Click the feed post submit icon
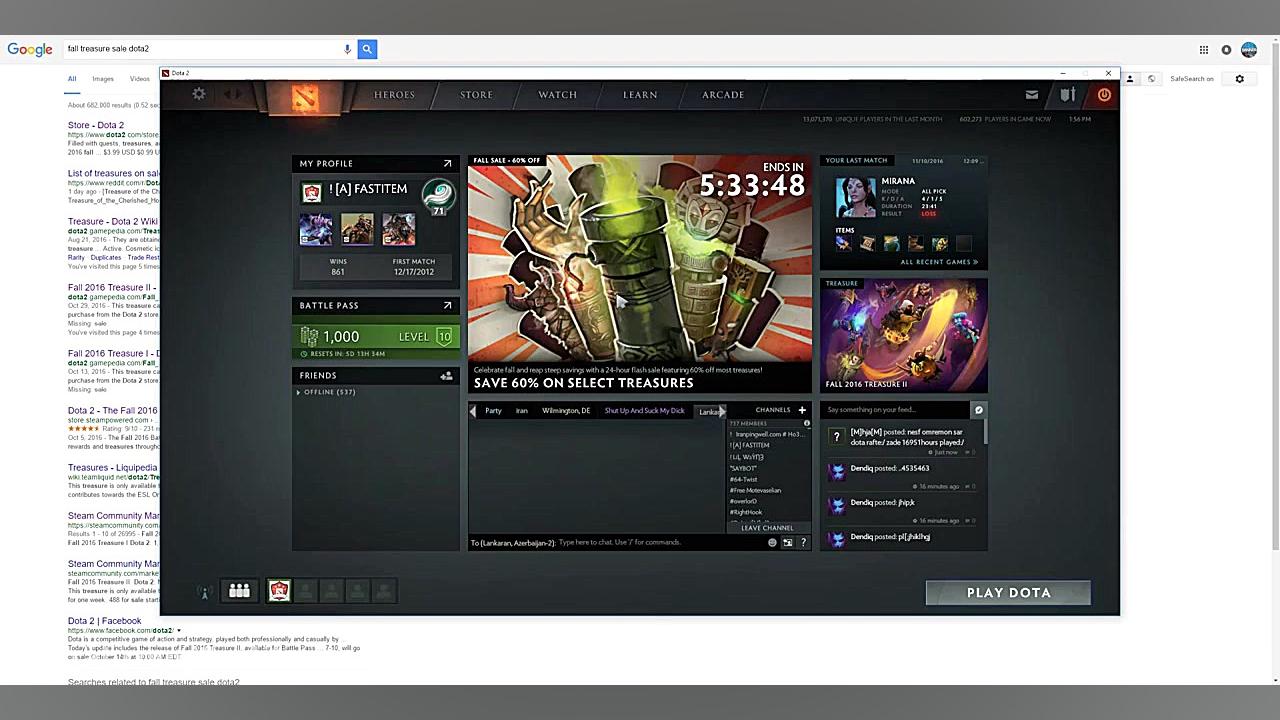The width and height of the screenshot is (1280, 720). pos(979,410)
